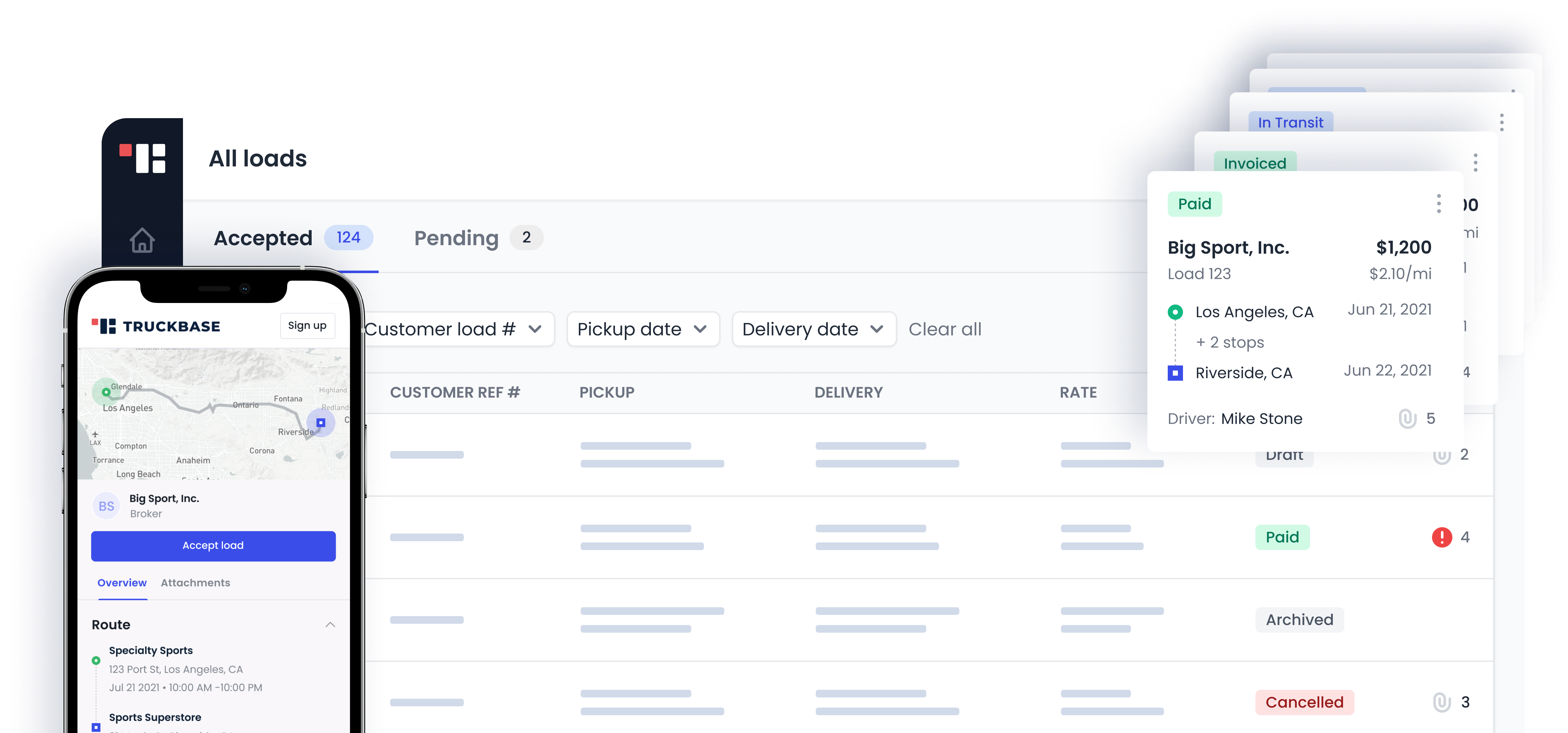Open the Attachments tab on the phone
The height and width of the screenshot is (733, 1568).
pyautogui.click(x=195, y=583)
